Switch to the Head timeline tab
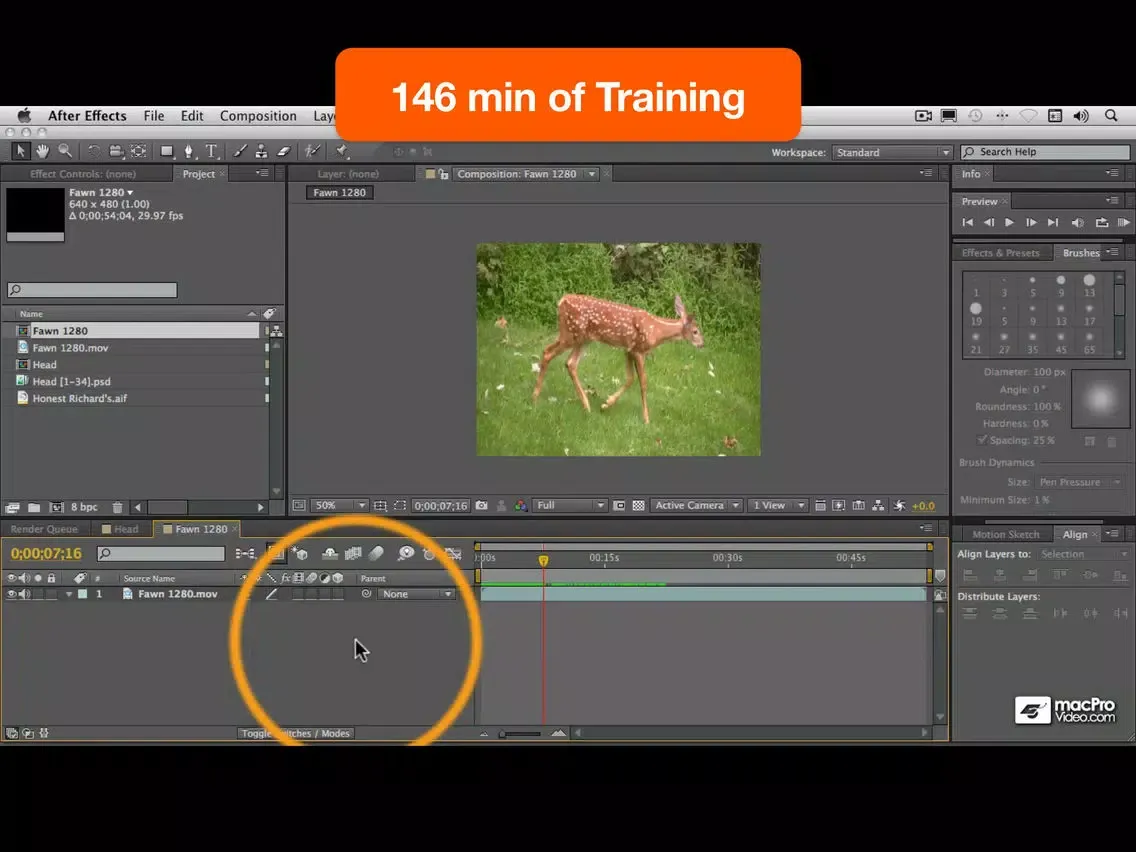Viewport: 1136px width, 852px height. tap(121, 529)
